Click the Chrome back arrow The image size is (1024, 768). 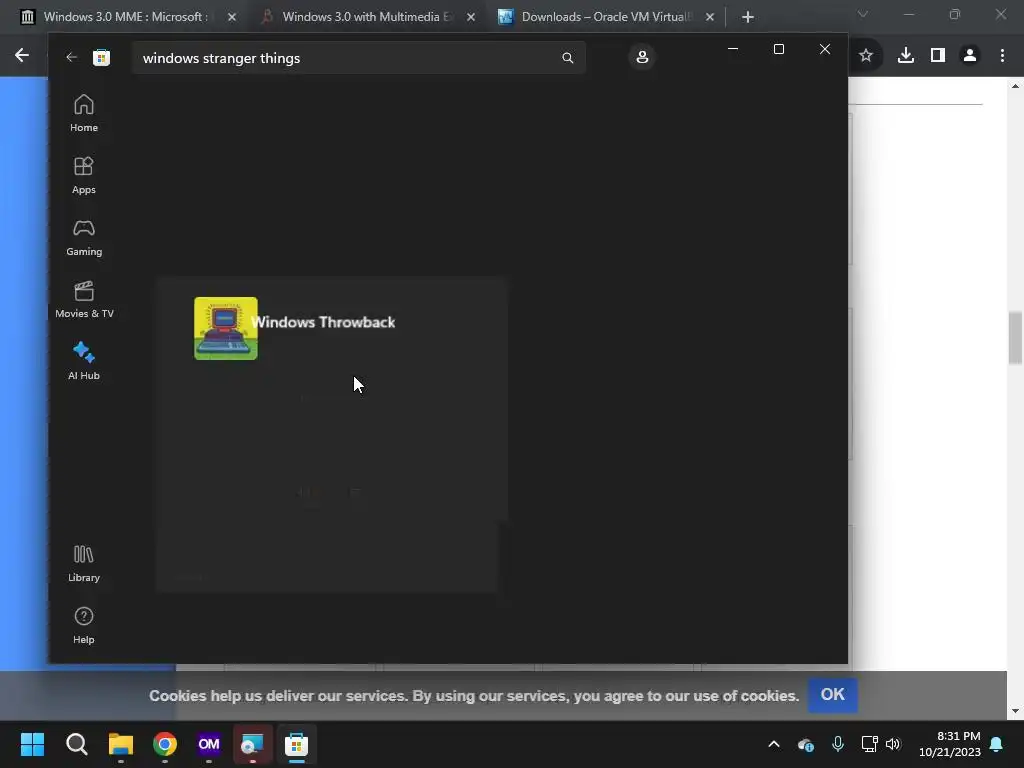(x=22, y=56)
